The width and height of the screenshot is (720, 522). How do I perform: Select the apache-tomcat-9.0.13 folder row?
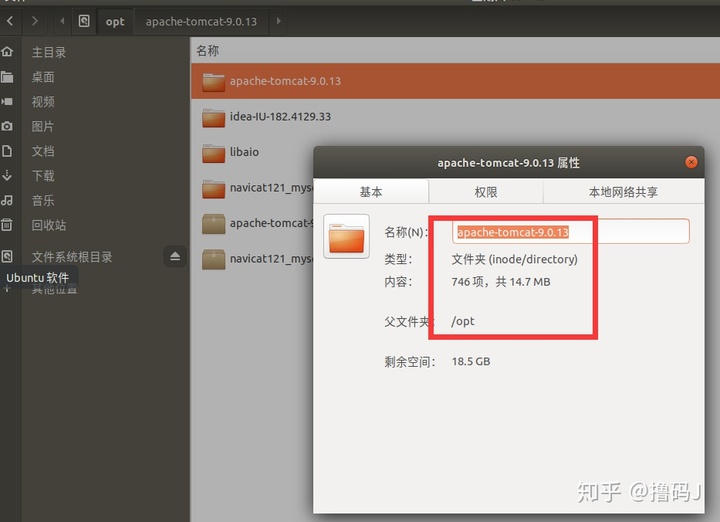click(x=455, y=81)
